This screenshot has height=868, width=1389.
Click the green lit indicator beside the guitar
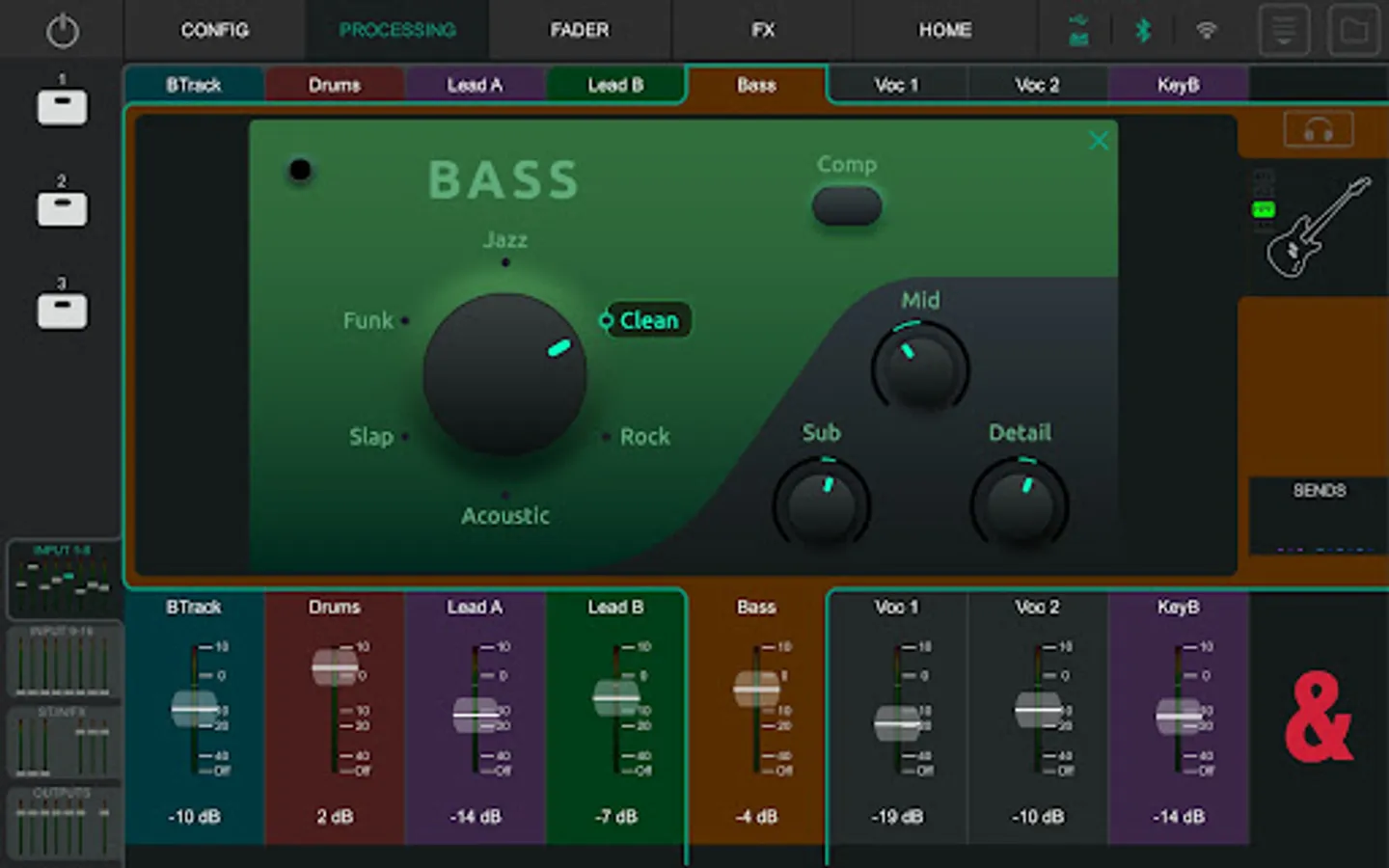(x=1264, y=209)
